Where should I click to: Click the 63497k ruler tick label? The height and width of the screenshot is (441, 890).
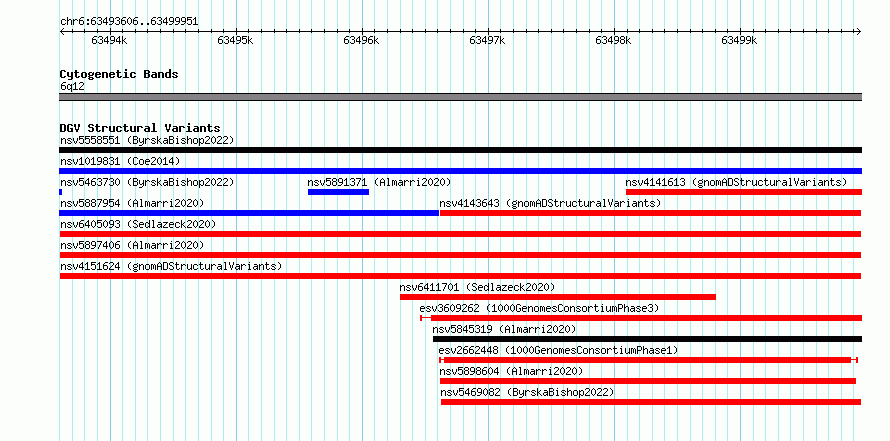(487, 40)
